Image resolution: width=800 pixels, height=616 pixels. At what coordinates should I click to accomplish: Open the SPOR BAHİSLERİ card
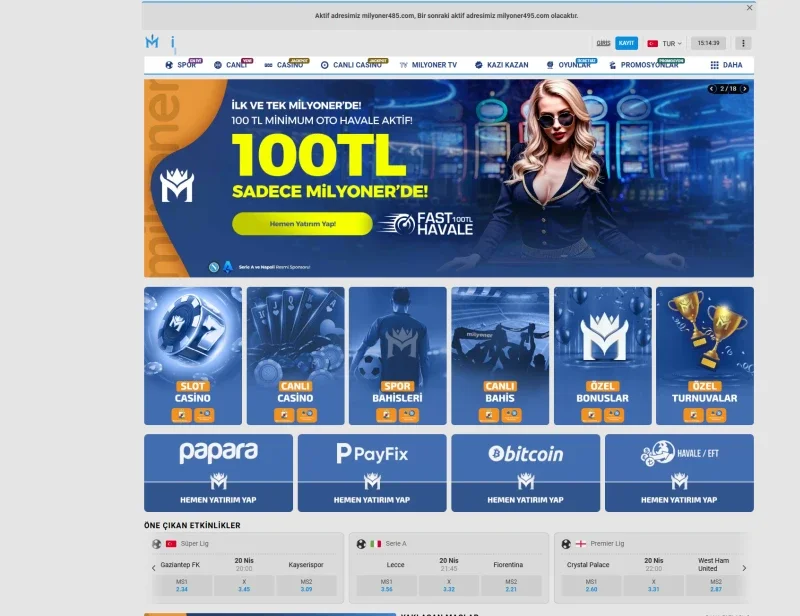(x=397, y=356)
